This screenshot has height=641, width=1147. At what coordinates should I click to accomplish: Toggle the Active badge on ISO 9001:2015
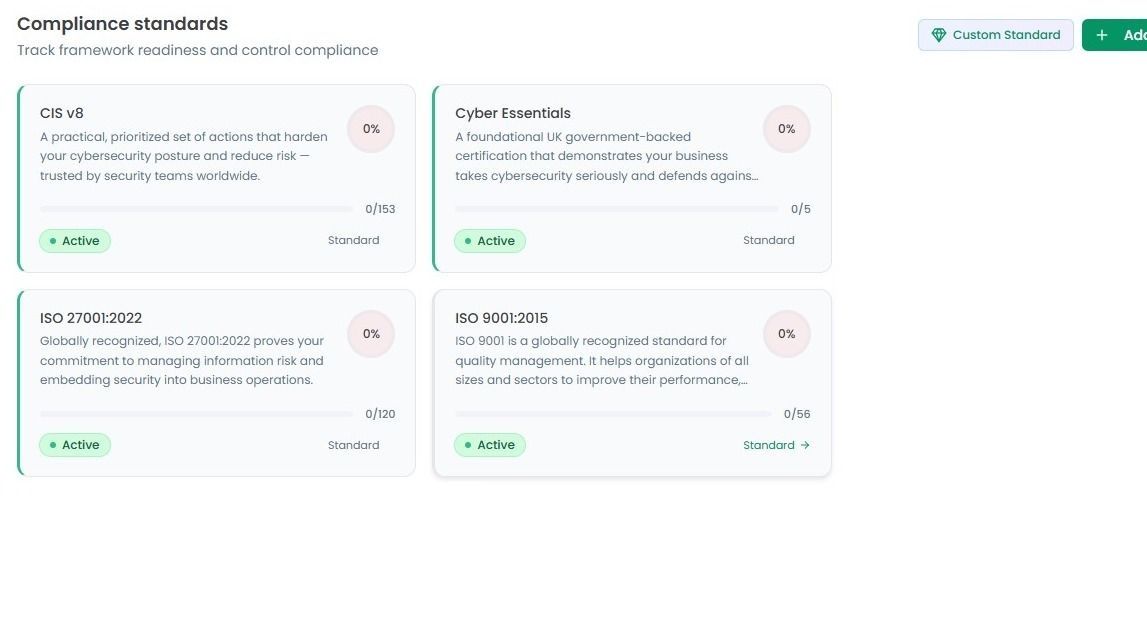click(489, 445)
